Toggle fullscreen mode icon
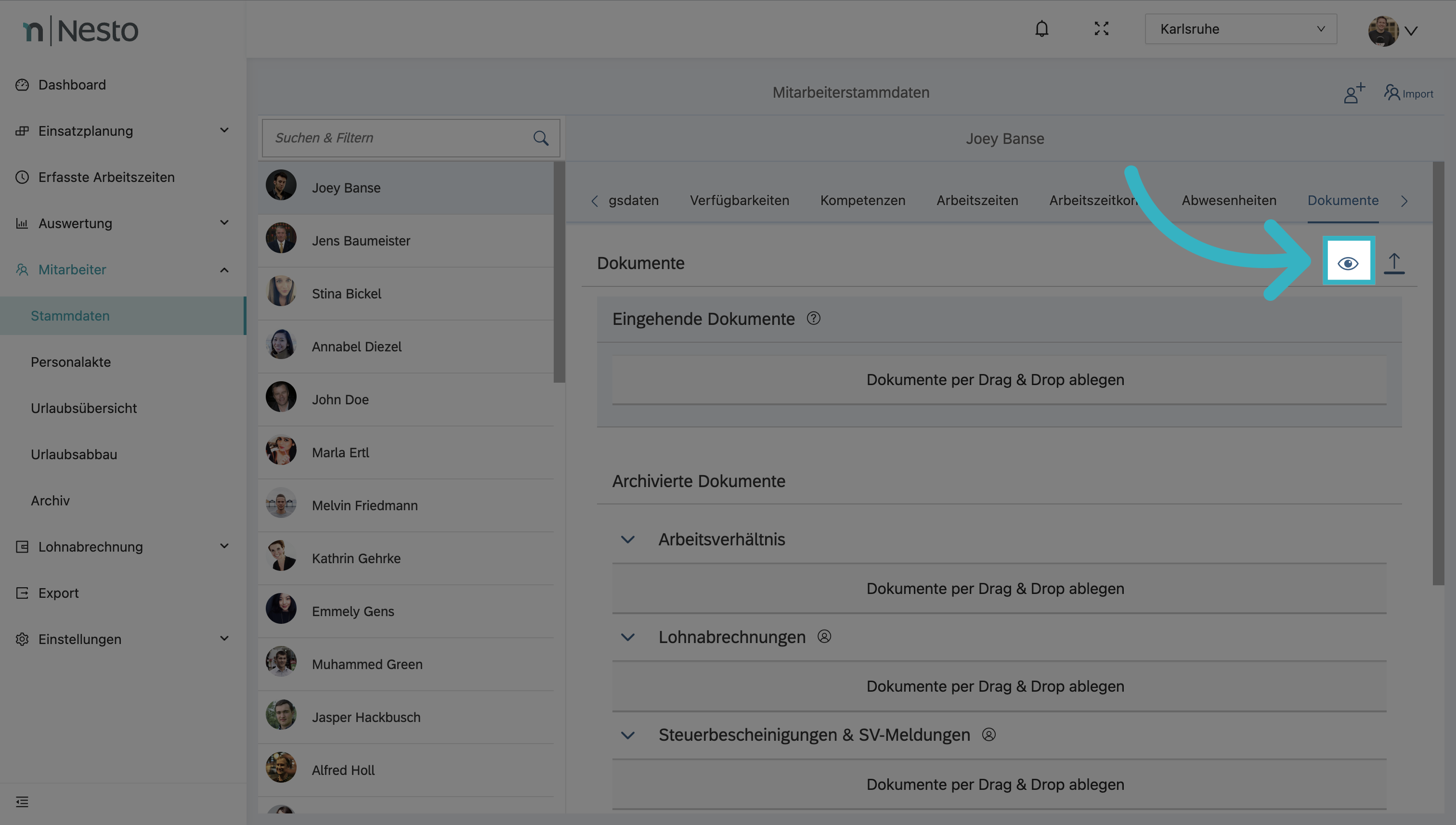The width and height of the screenshot is (1456, 825). (x=1101, y=29)
